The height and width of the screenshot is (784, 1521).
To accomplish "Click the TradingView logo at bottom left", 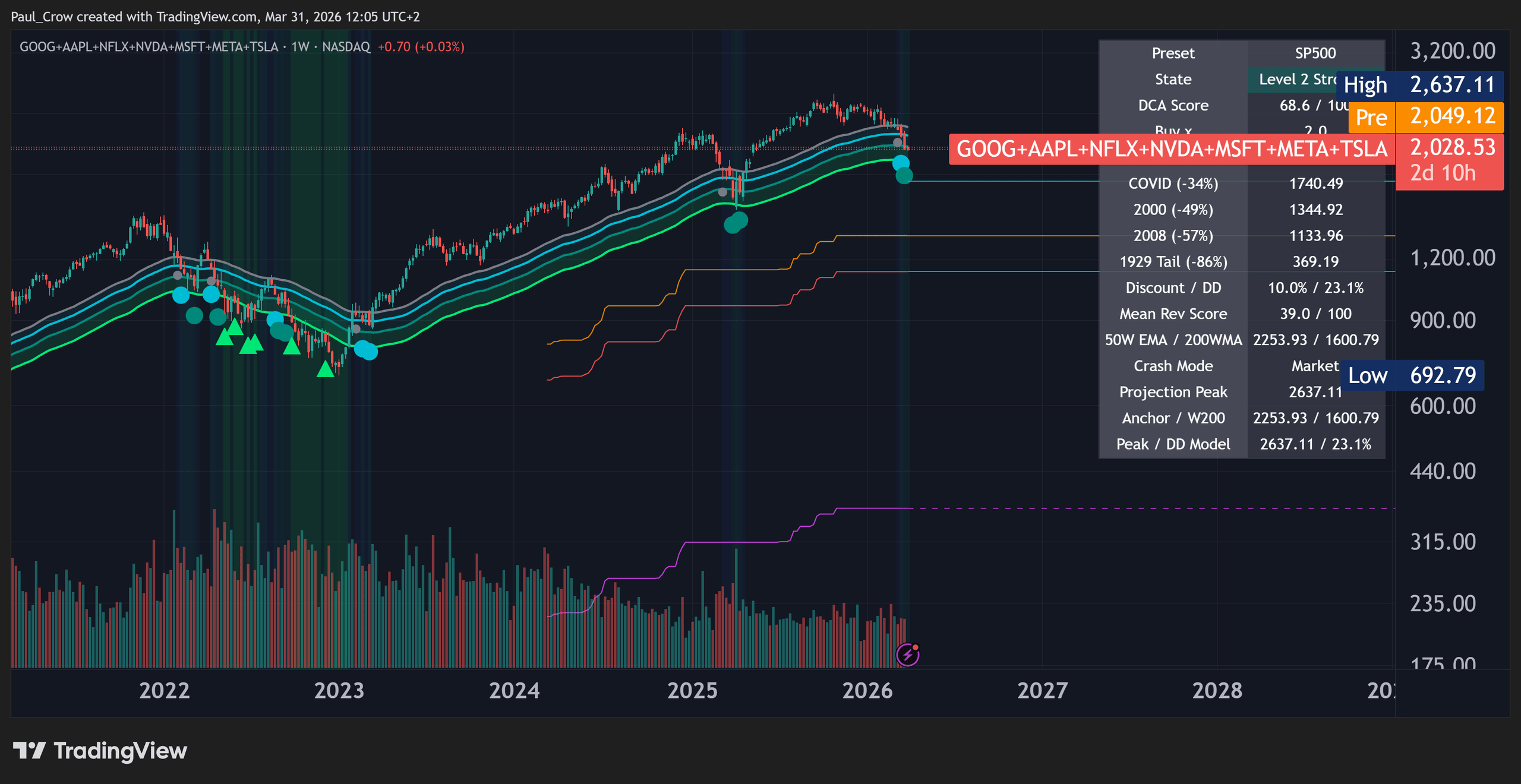I will (x=100, y=751).
